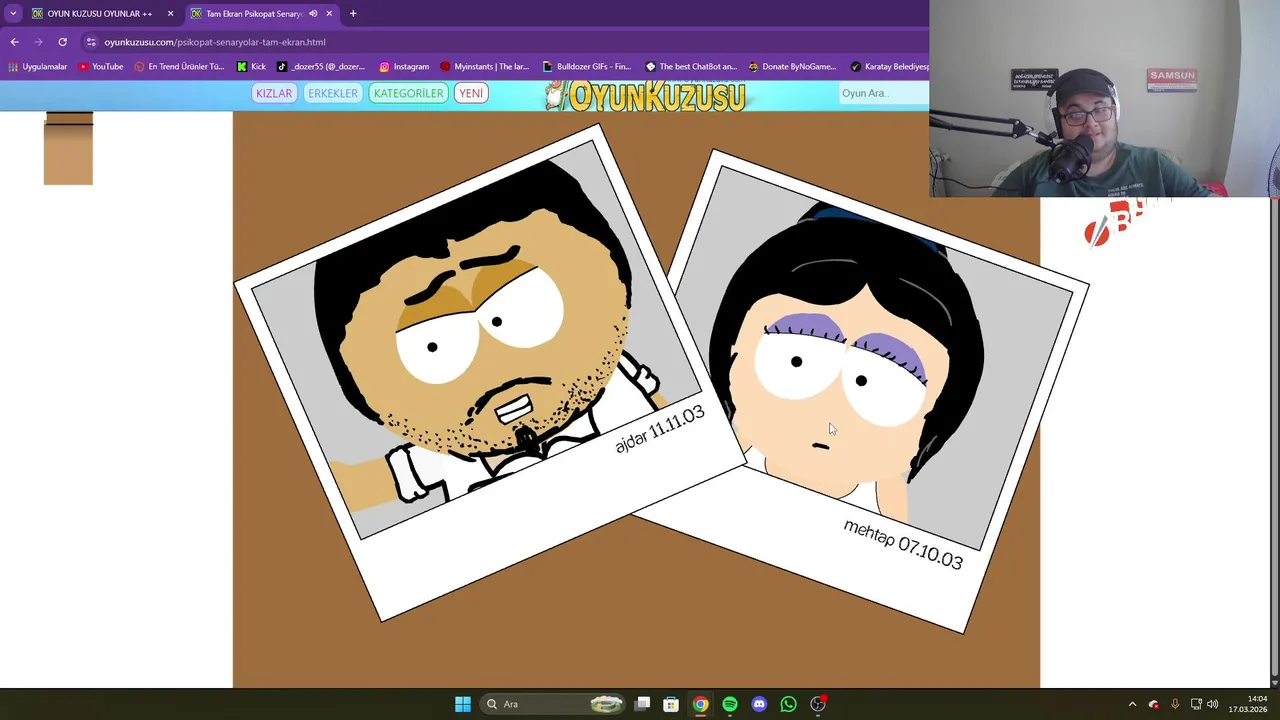Open the Instagram bookmark
The width and height of the screenshot is (1280, 720).
[x=404, y=67]
